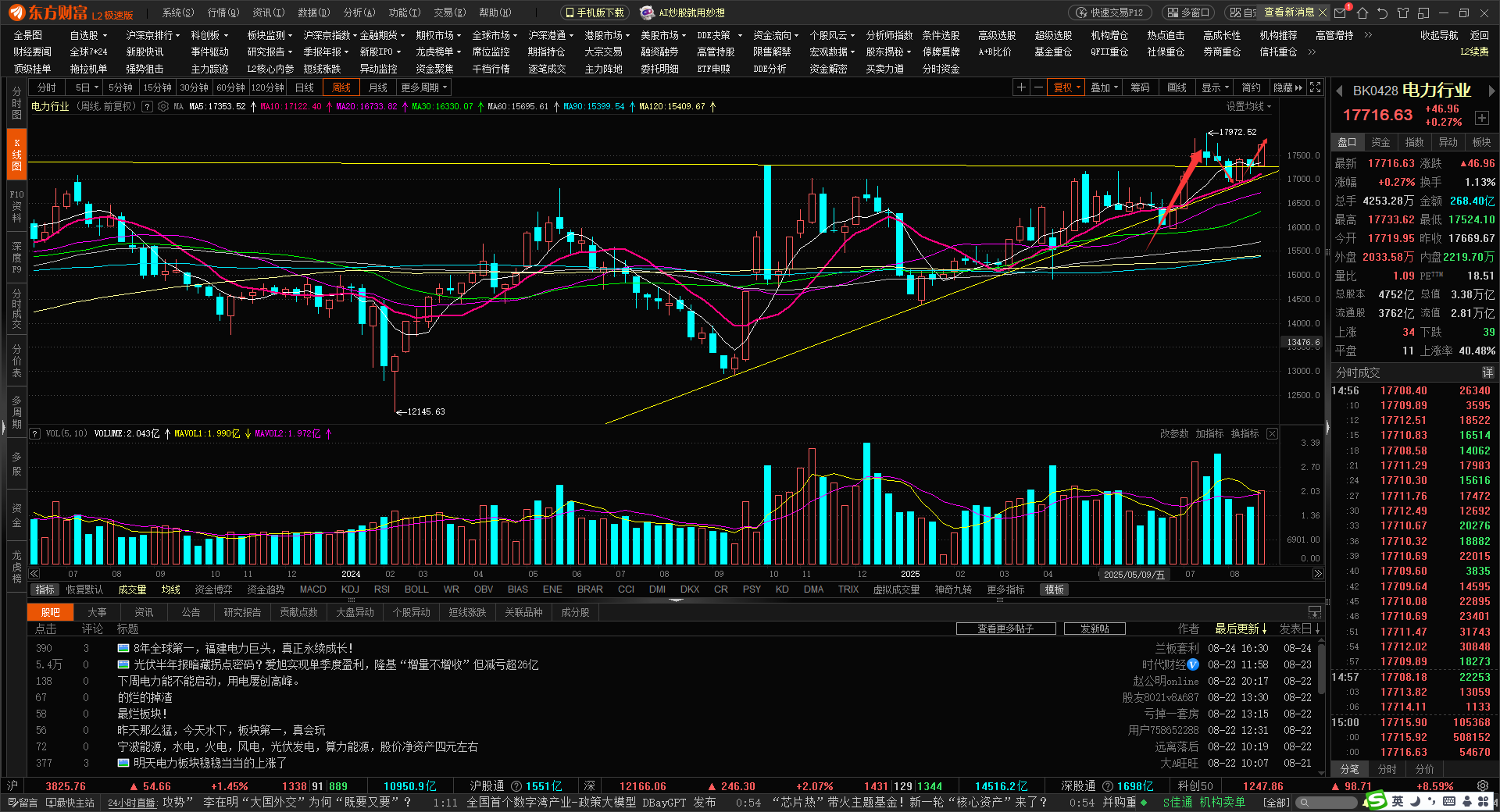Click the VOL indicator help question mark
This screenshot has width=1500, height=812.
[35, 433]
